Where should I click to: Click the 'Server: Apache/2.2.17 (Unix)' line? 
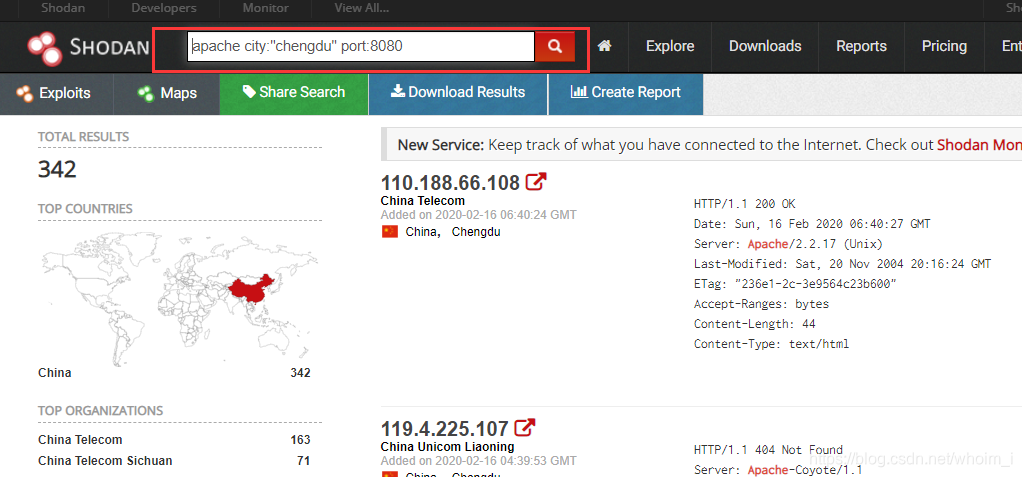click(788, 244)
